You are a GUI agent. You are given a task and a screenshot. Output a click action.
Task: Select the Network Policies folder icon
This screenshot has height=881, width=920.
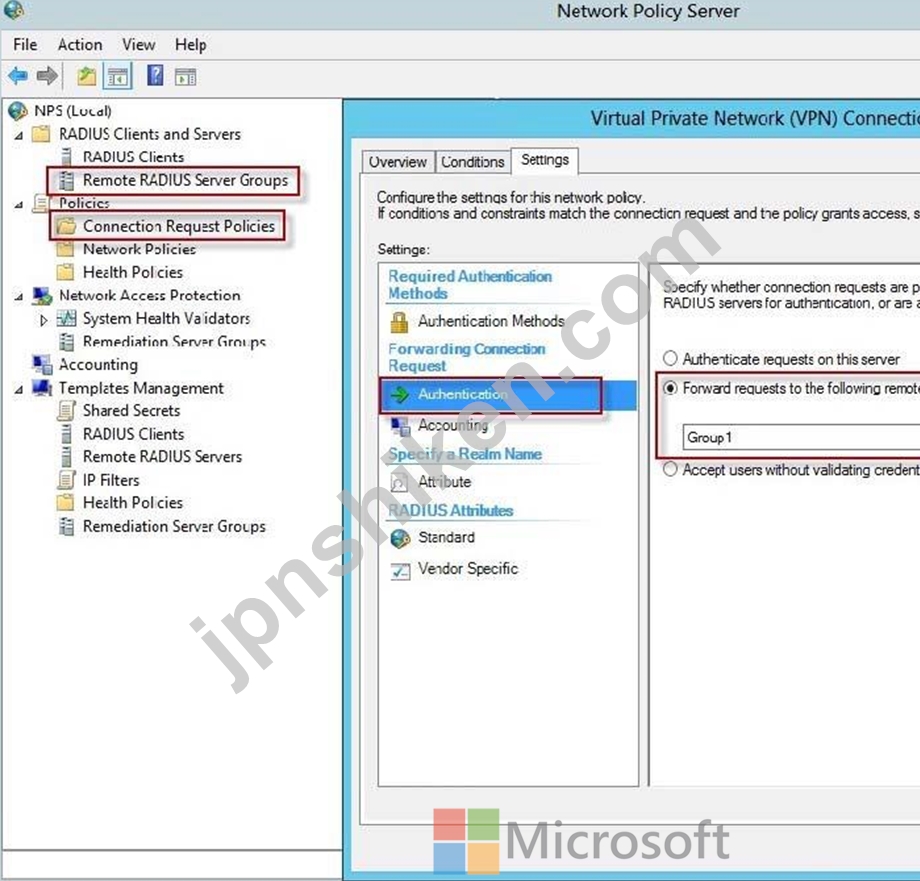click(65, 250)
